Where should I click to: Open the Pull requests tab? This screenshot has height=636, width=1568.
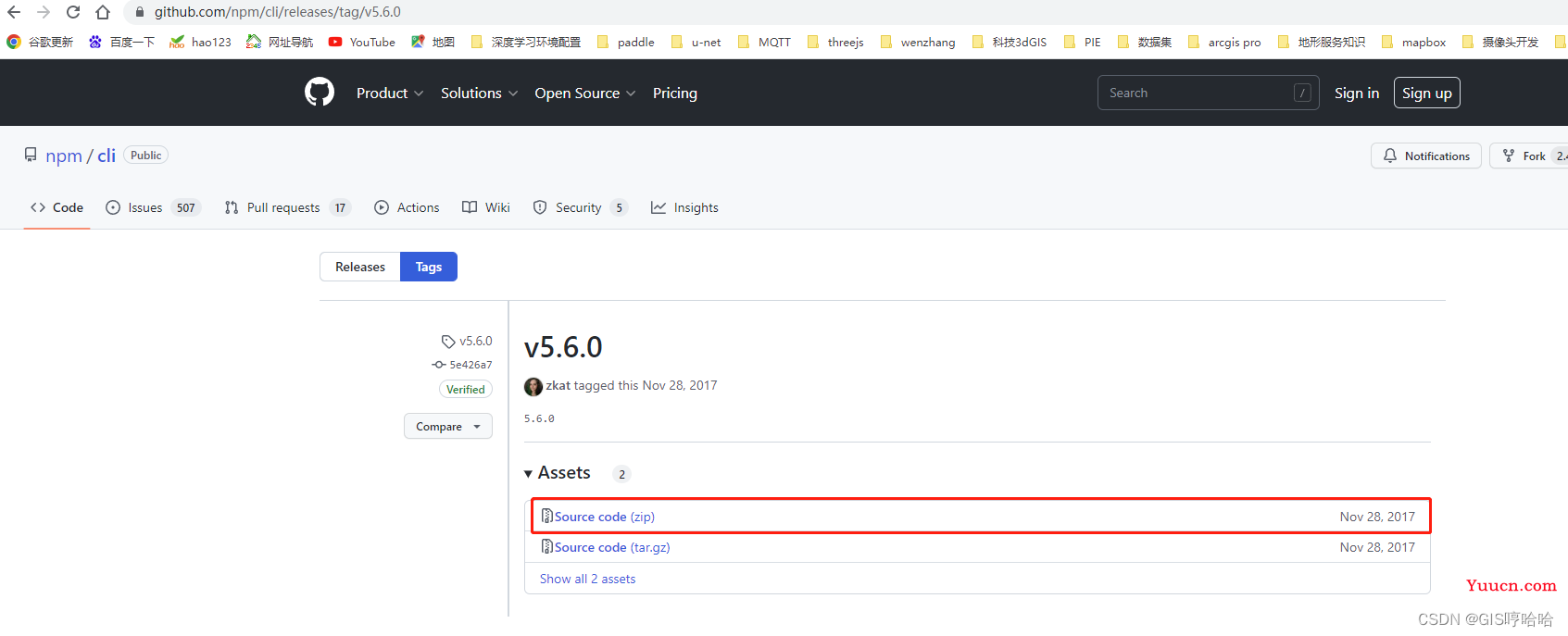288,207
